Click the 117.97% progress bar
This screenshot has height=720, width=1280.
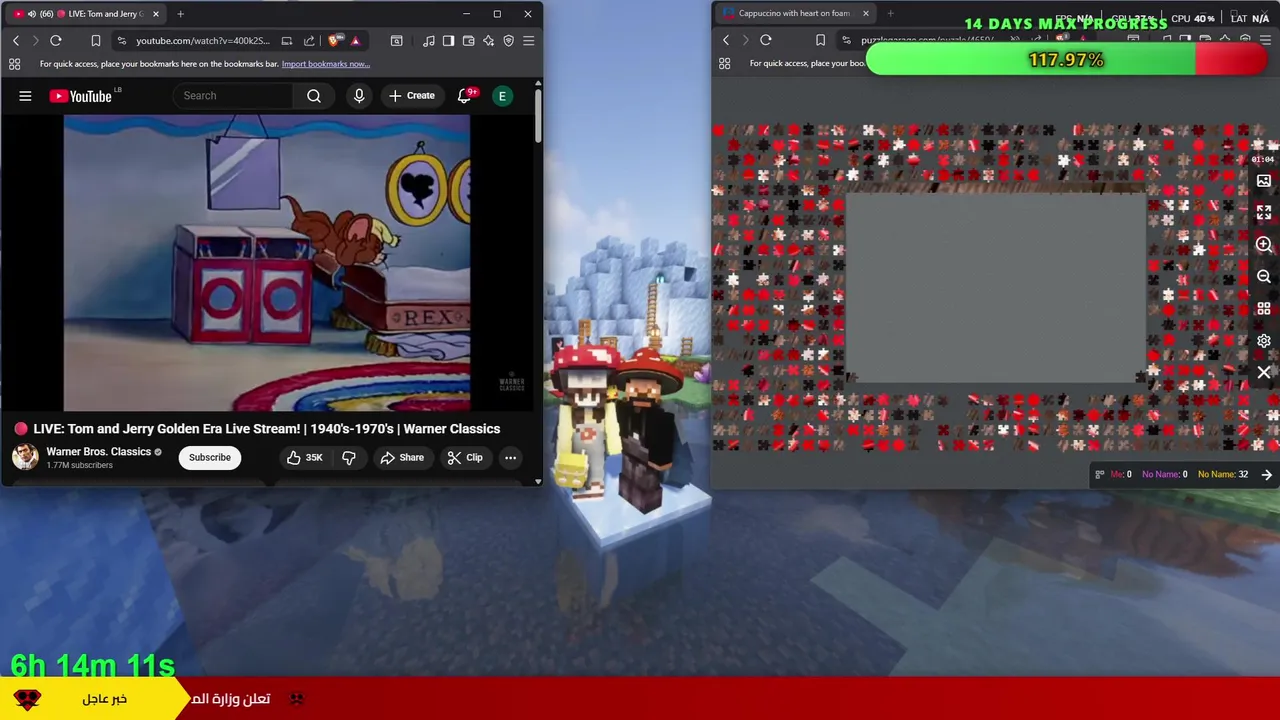point(1066,60)
